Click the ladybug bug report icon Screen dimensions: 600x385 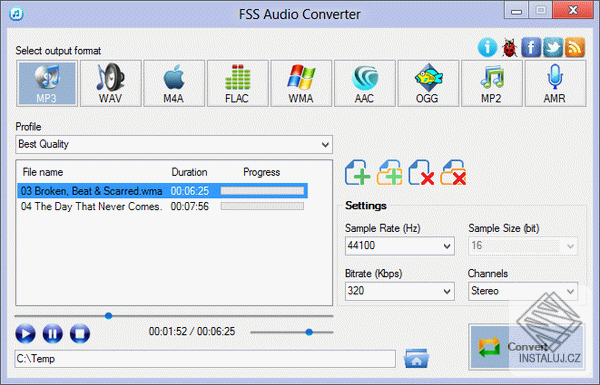tap(509, 48)
